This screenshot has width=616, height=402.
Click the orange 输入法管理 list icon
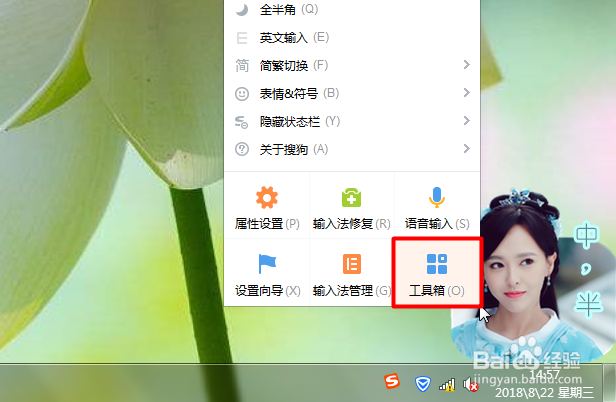(352, 264)
